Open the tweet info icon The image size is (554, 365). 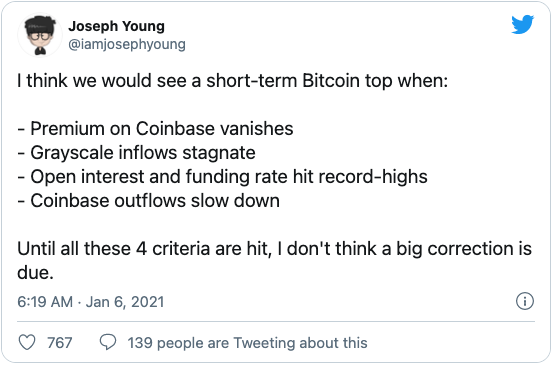(525, 301)
